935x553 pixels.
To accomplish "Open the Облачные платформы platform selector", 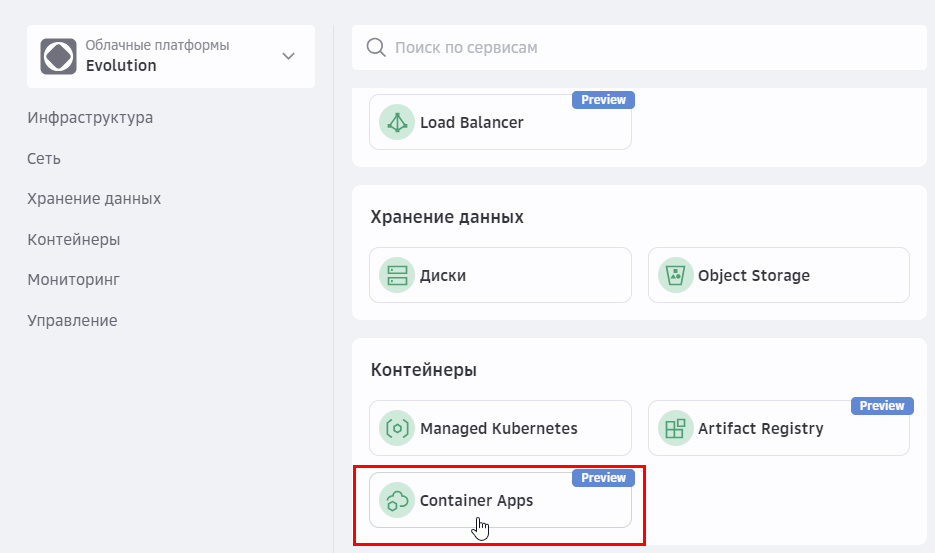I will click(x=170, y=56).
